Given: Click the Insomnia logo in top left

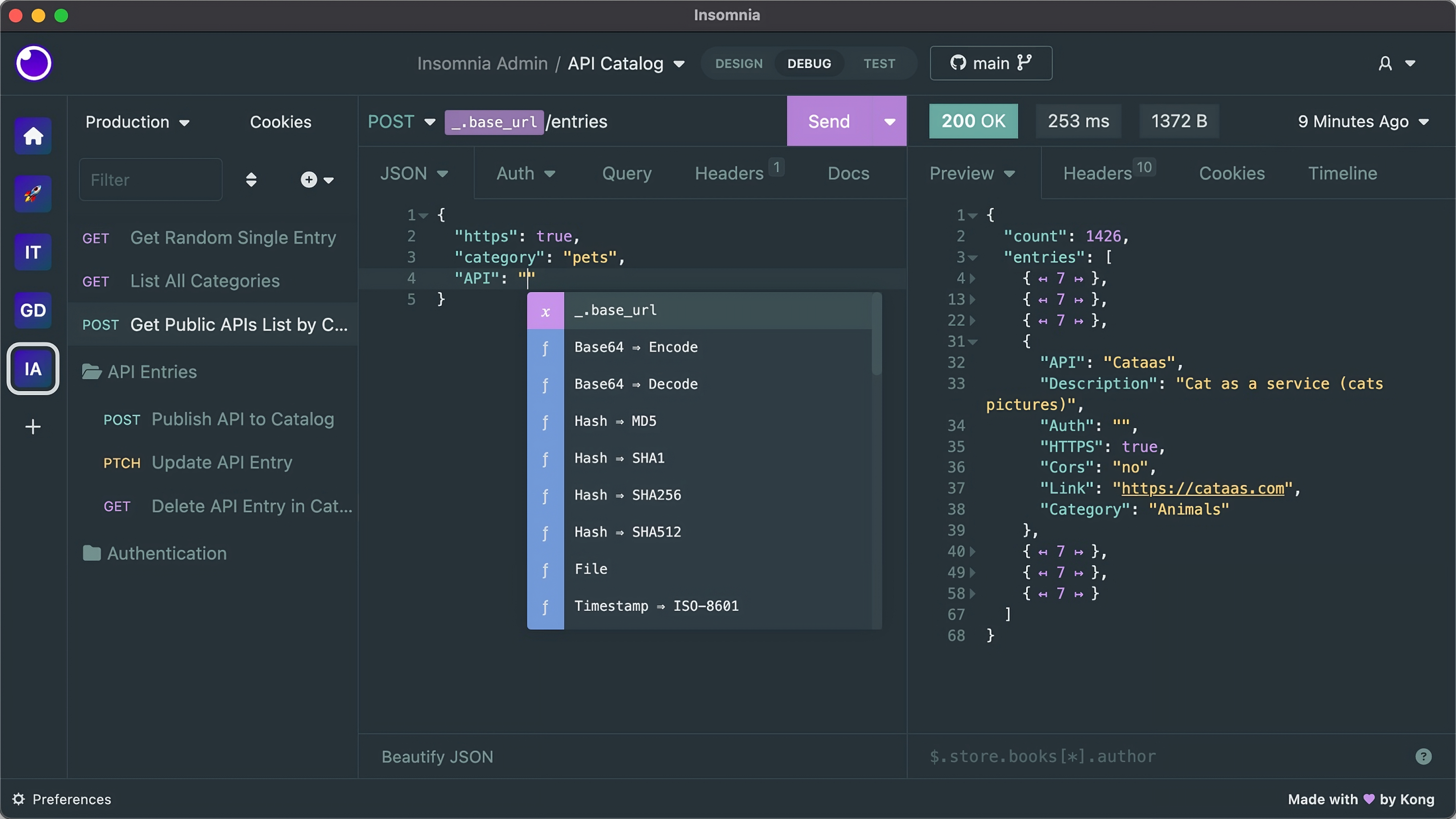Looking at the screenshot, I should click(x=34, y=63).
